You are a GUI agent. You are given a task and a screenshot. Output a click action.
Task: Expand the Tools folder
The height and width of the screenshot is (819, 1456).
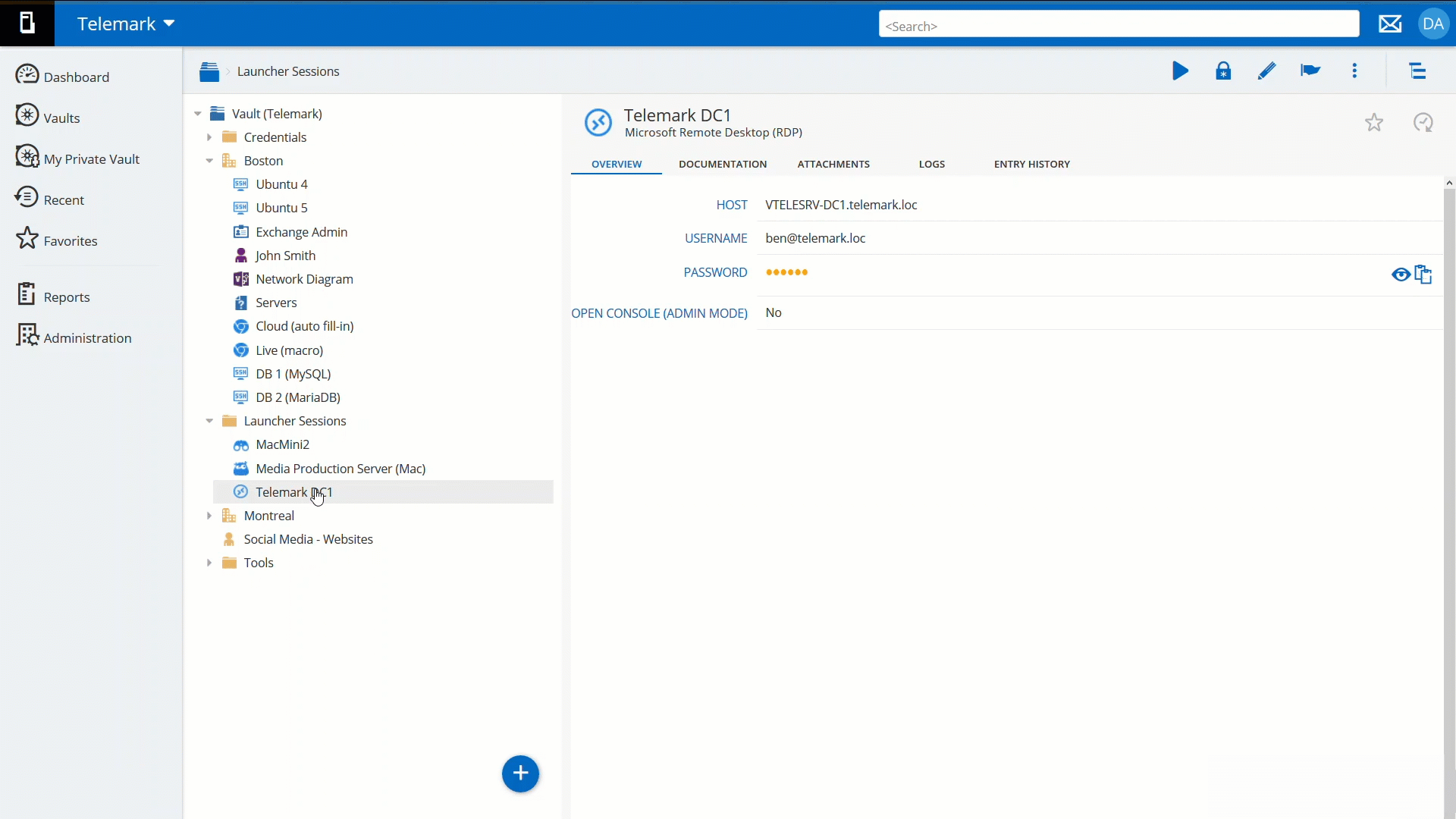[209, 563]
